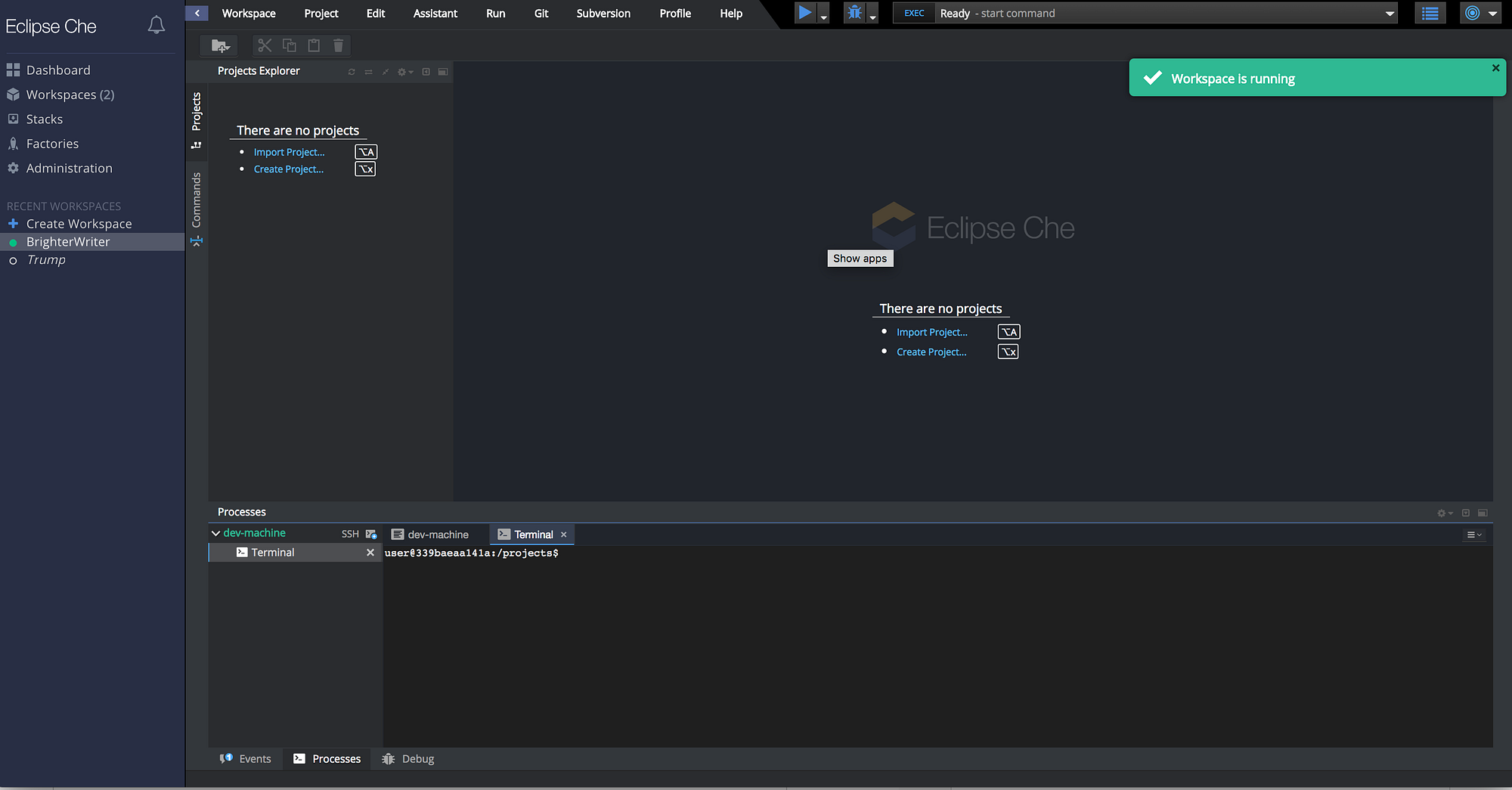1512x790 pixels.
Task: Open the terminal tabs list dropdown
Action: (1474, 534)
